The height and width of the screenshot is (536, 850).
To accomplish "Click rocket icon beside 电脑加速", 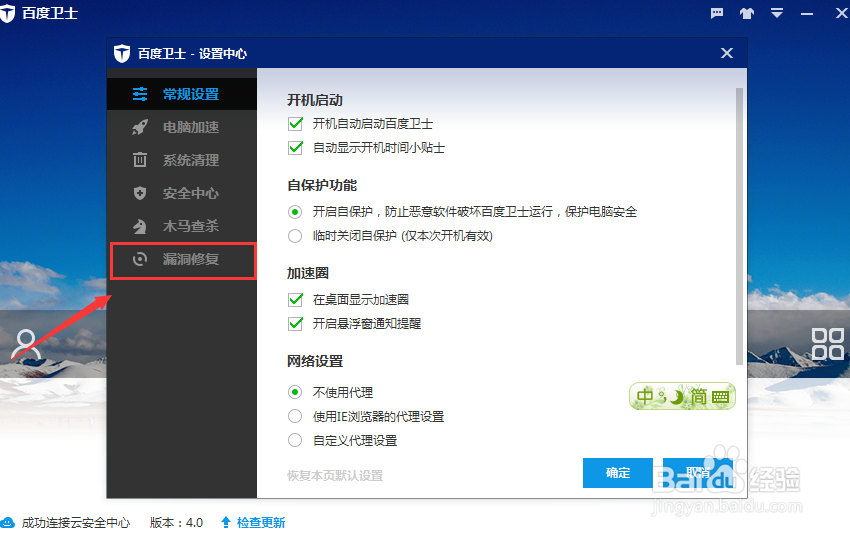I will [x=140, y=127].
